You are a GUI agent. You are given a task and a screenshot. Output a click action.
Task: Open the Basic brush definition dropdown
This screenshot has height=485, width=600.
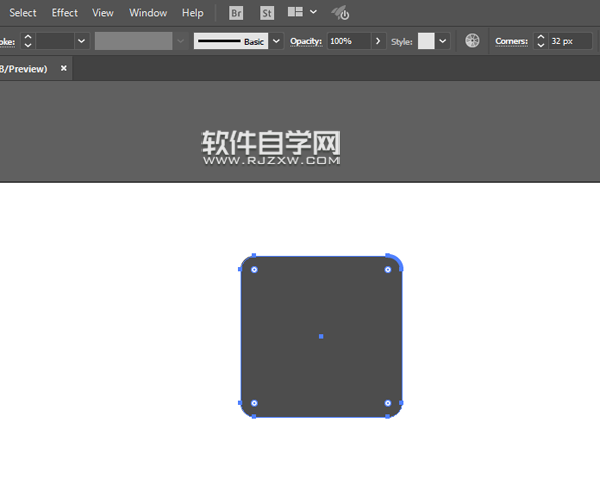[x=276, y=41]
